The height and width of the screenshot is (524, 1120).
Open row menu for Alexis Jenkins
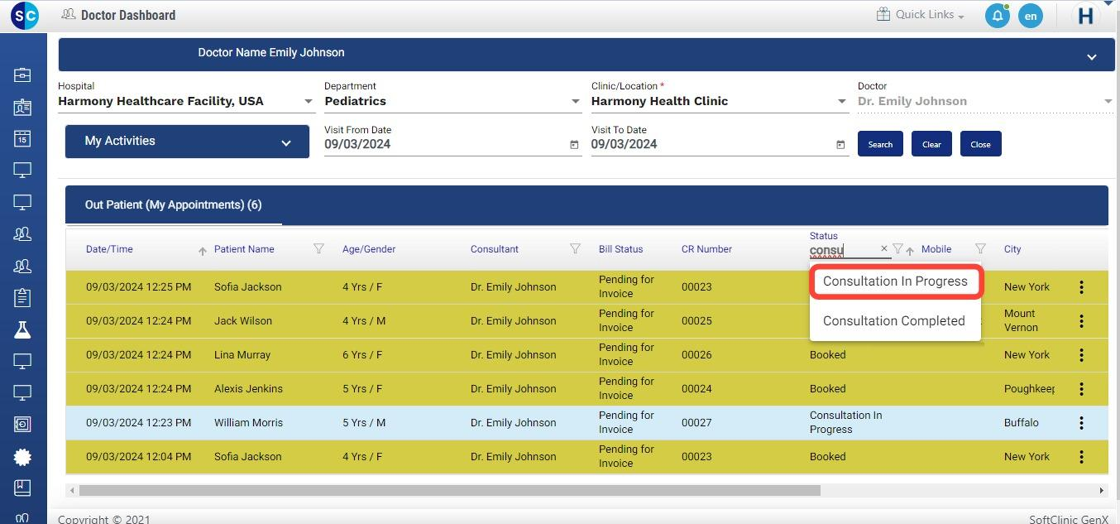(x=1081, y=389)
